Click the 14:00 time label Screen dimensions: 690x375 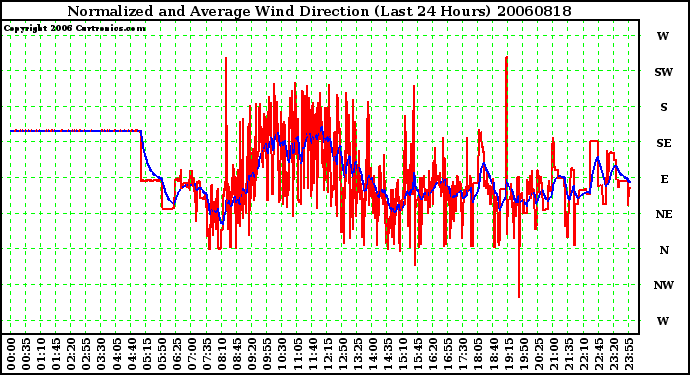click(373, 354)
